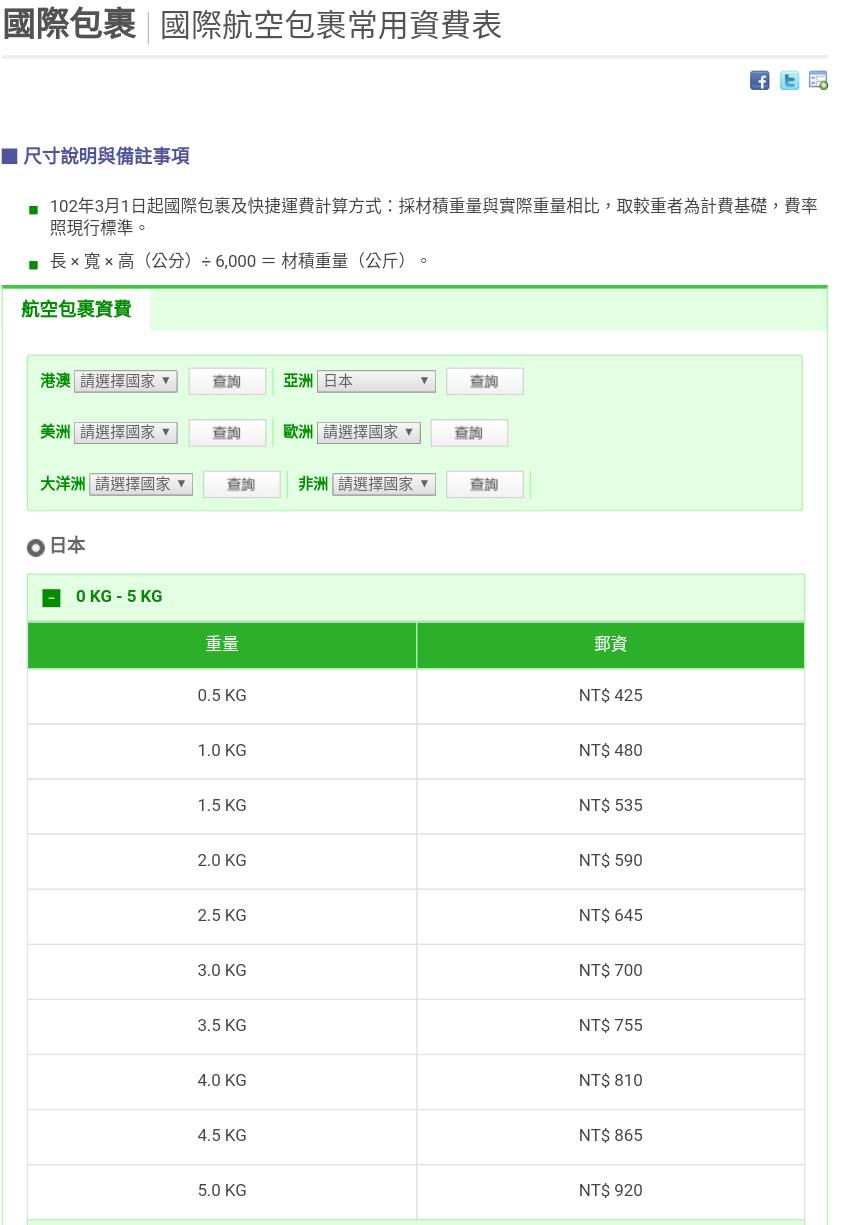Screen dimensions: 845x1225
Task: Click the 重量 column header
Action: 222,645
